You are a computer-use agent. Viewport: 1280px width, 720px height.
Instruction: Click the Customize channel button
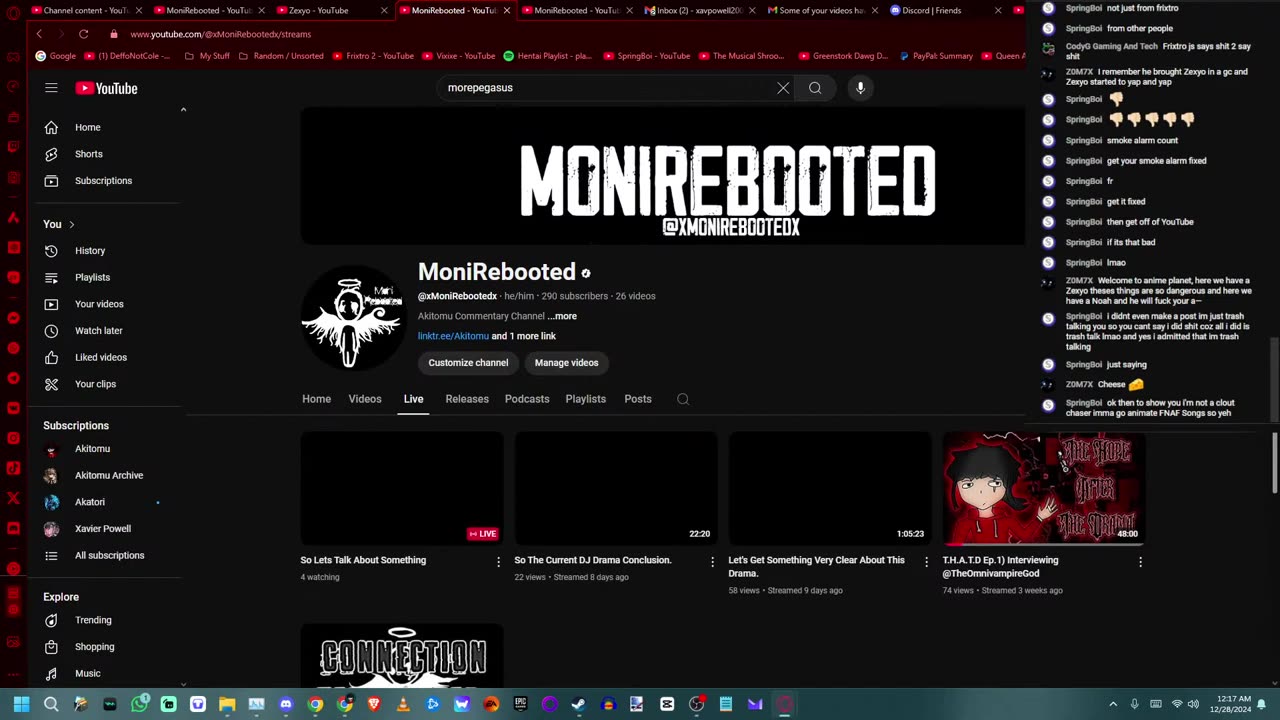coord(468,363)
